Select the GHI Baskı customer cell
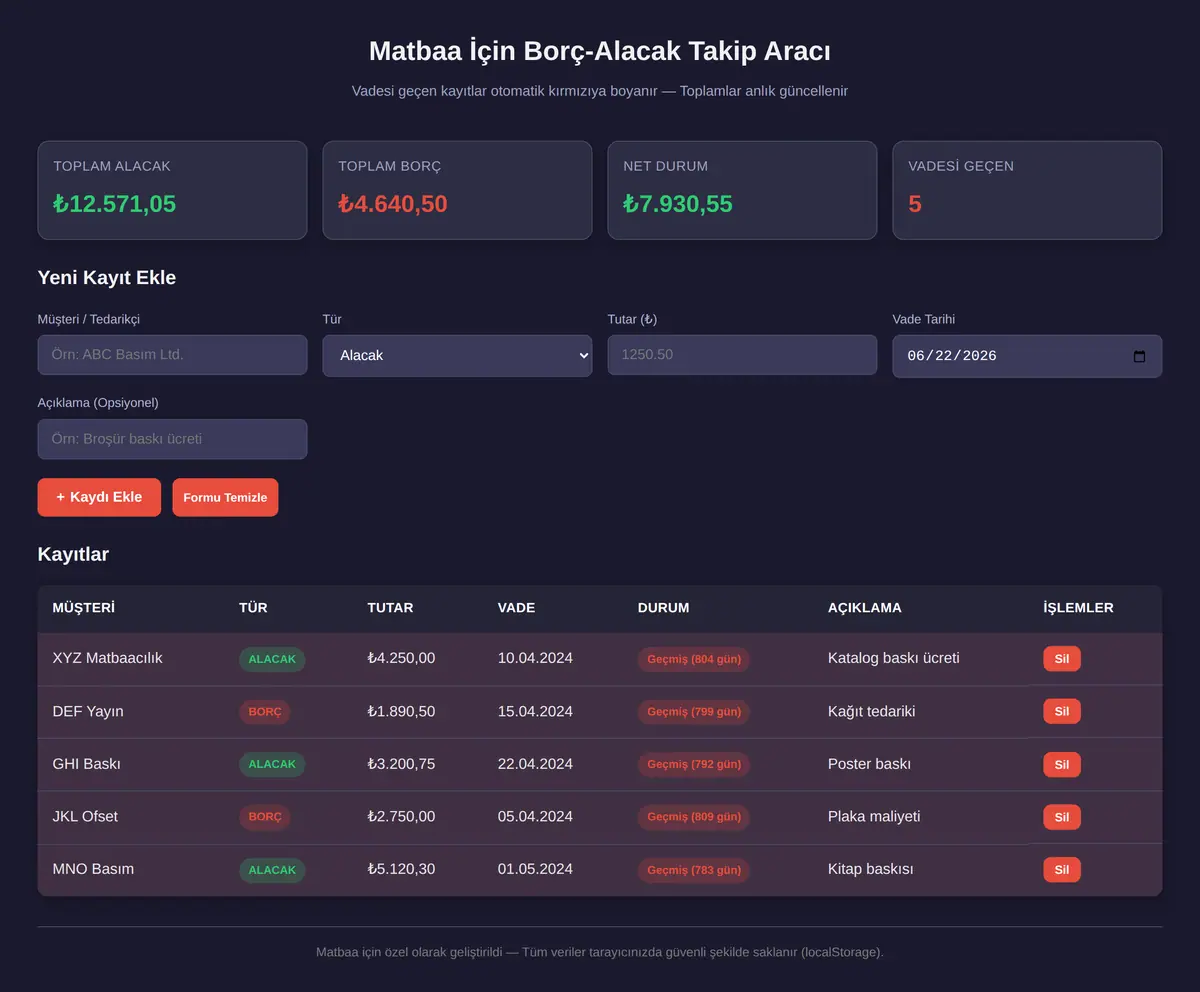The width and height of the screenshot is (1200, 992). (86, 764)
